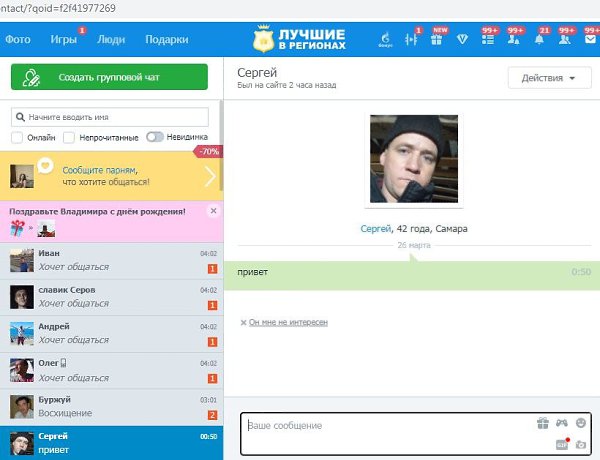Viewport: 600px width, 460px height.
Task: Click Сергей's profile photo
Action: click(x=414, y=160)
